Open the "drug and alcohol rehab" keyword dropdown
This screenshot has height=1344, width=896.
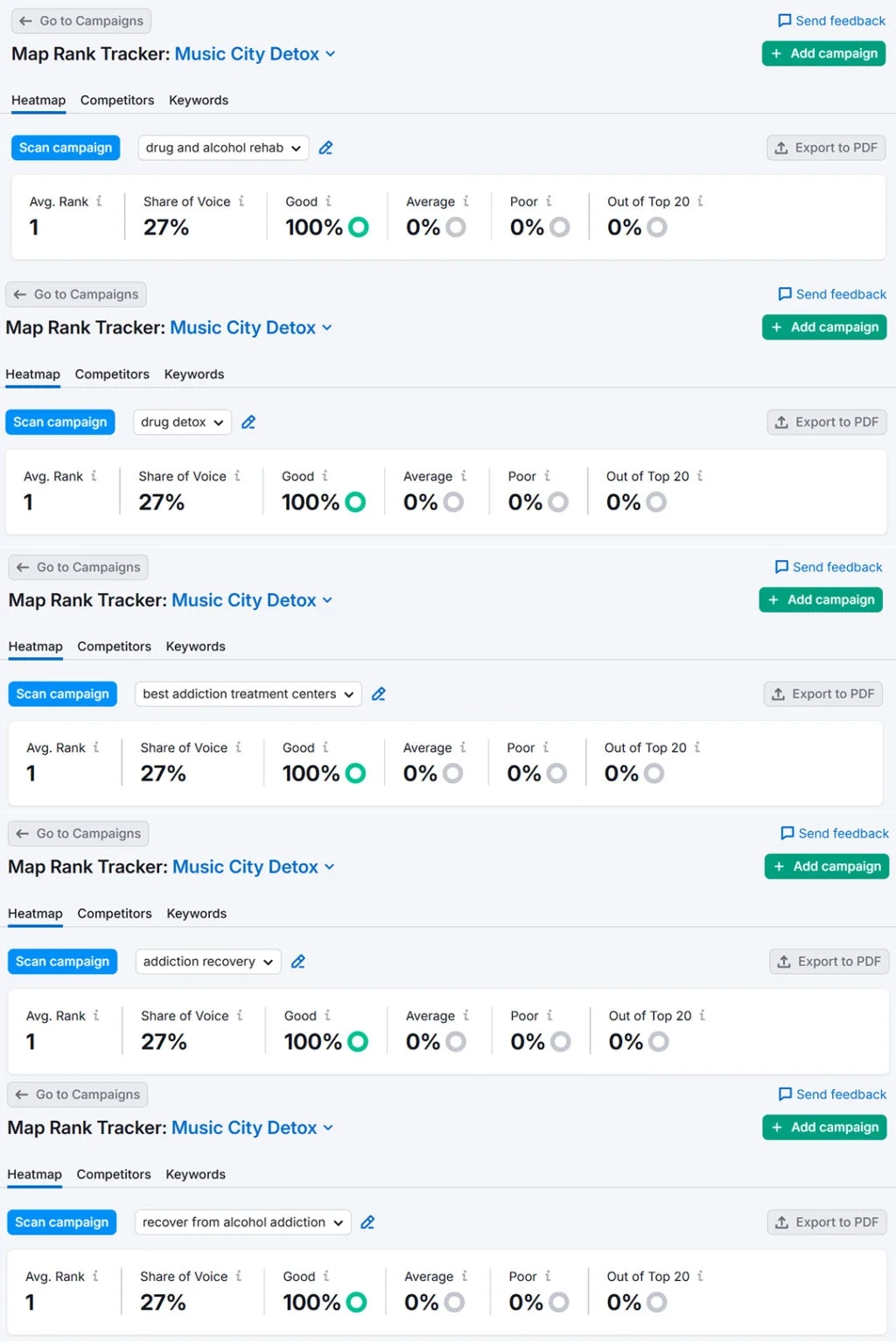tap(223, 148)
